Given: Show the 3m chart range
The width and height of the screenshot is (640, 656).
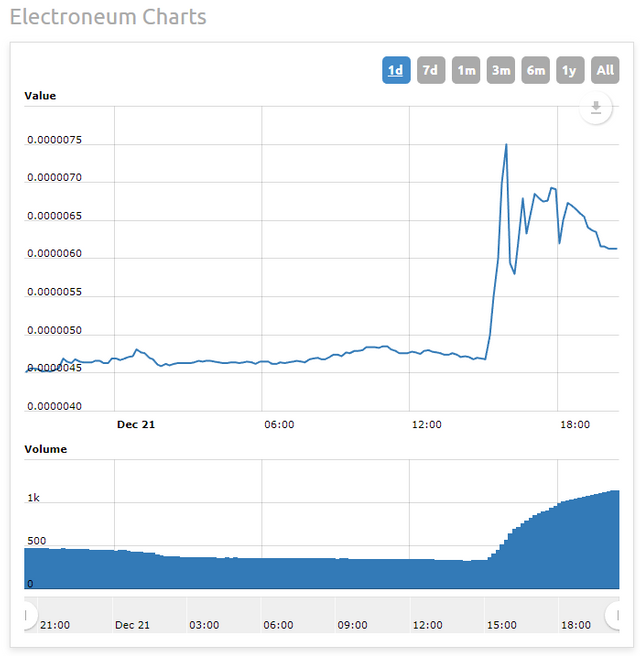Looking at the screenshot, I should [501, 70].
